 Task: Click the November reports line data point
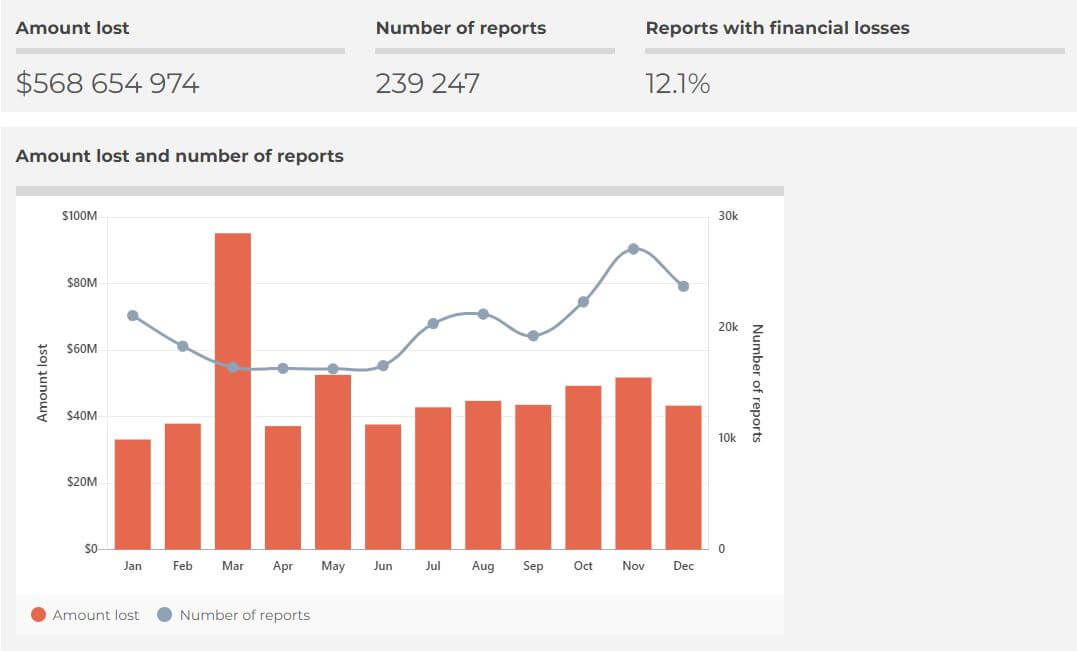(633, 248)
